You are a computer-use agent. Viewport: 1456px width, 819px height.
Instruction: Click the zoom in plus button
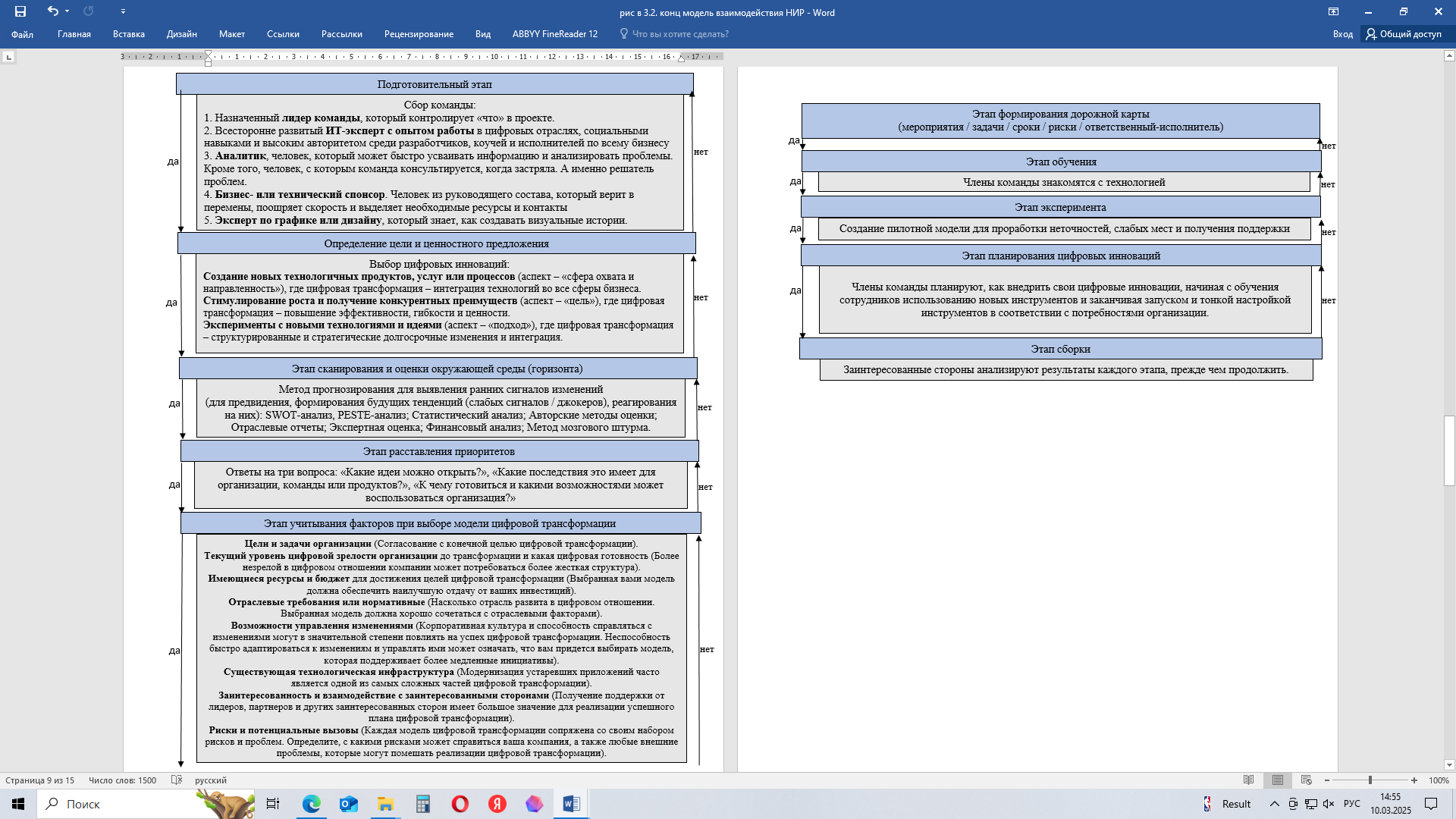pyautogui.click(x=1414, y=780)
